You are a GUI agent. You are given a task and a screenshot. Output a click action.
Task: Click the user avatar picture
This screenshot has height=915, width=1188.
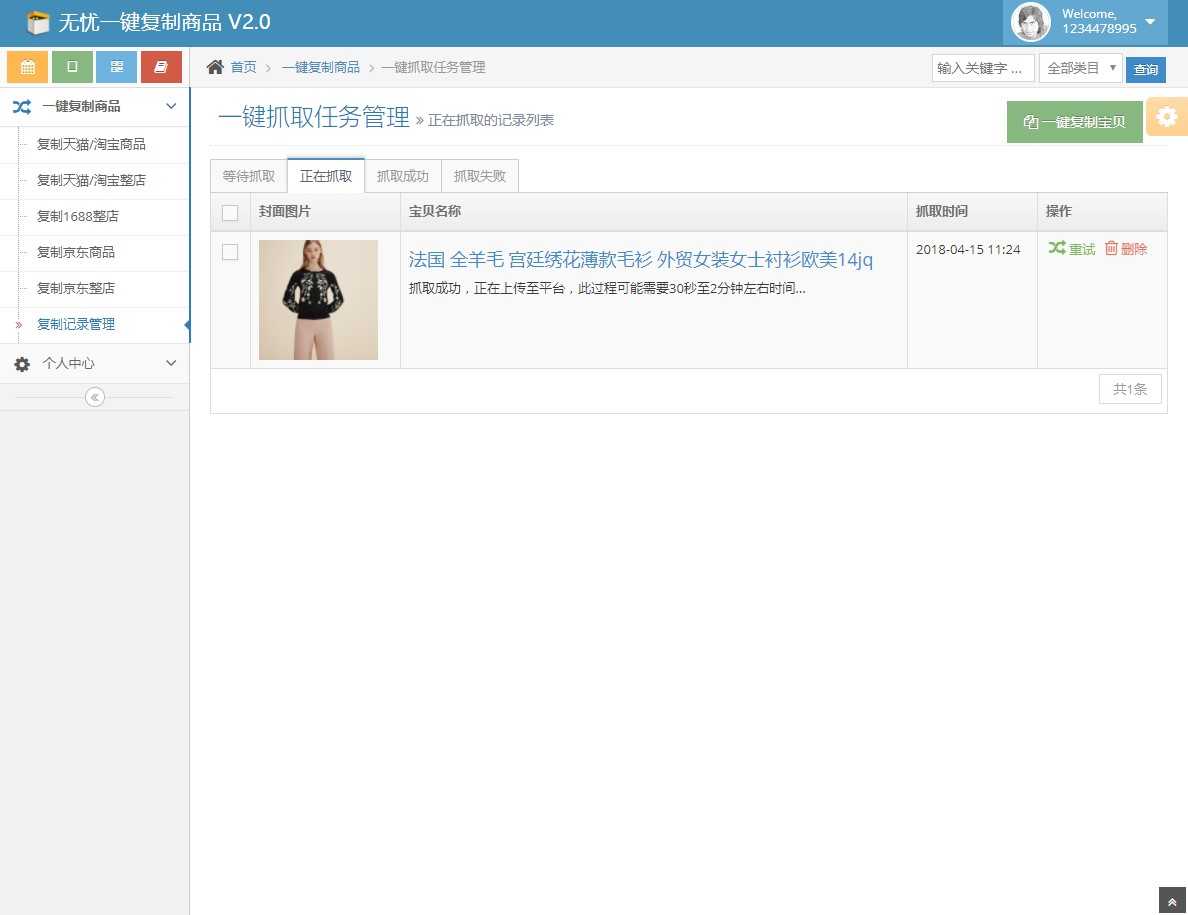(1030, 22)
